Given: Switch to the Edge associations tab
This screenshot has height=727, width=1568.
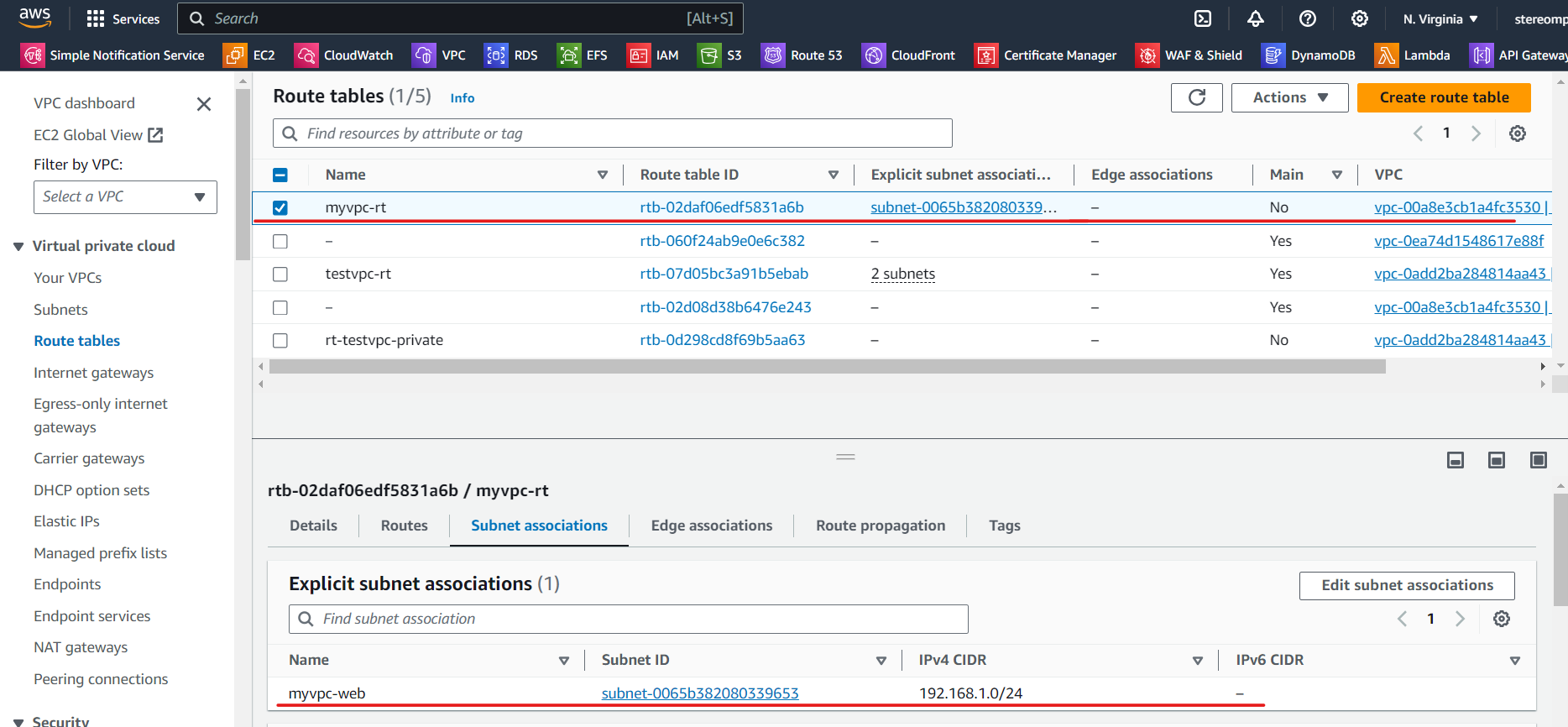Looking at the screenshot, I should coord(712,526).
